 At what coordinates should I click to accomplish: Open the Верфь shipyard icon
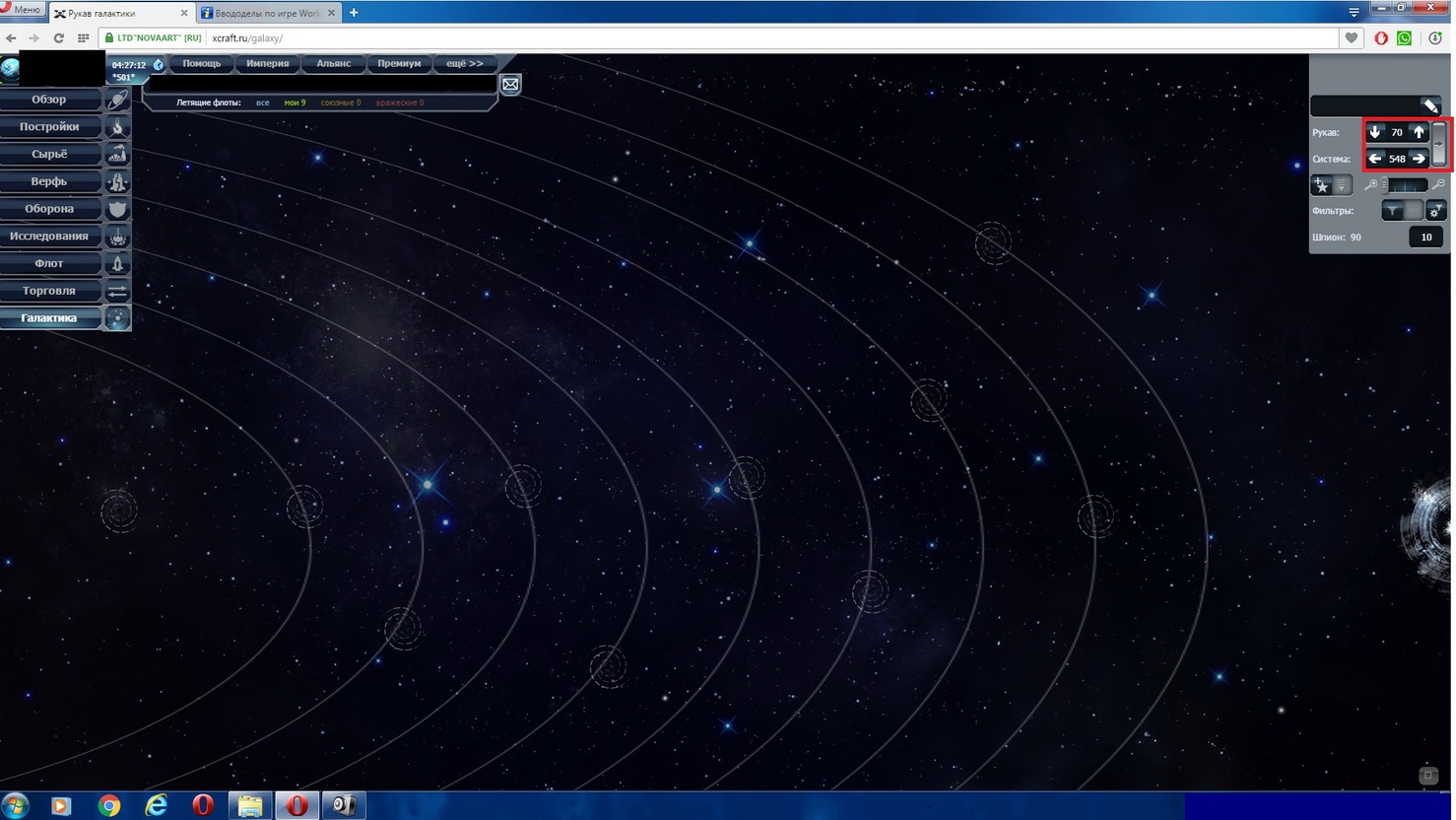(117, 181)
